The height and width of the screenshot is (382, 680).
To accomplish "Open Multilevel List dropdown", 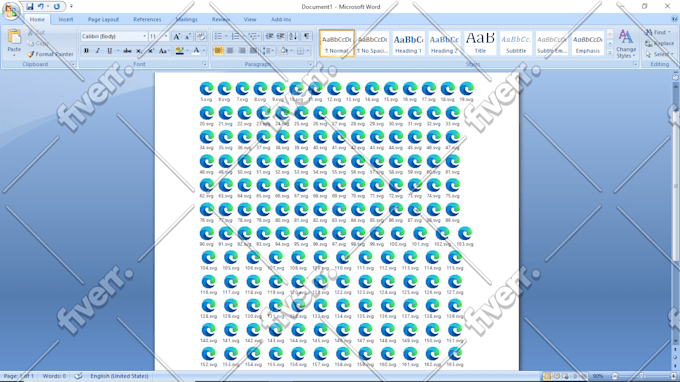I will click(259, 36).
